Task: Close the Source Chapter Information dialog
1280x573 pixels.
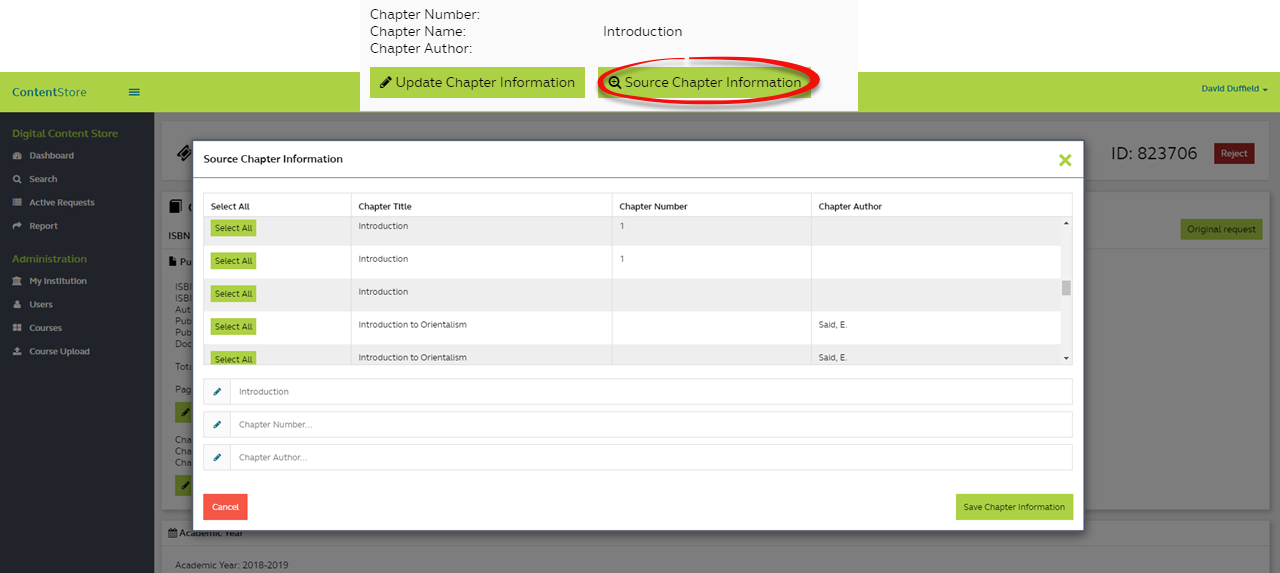Action: coord(1065,160)
